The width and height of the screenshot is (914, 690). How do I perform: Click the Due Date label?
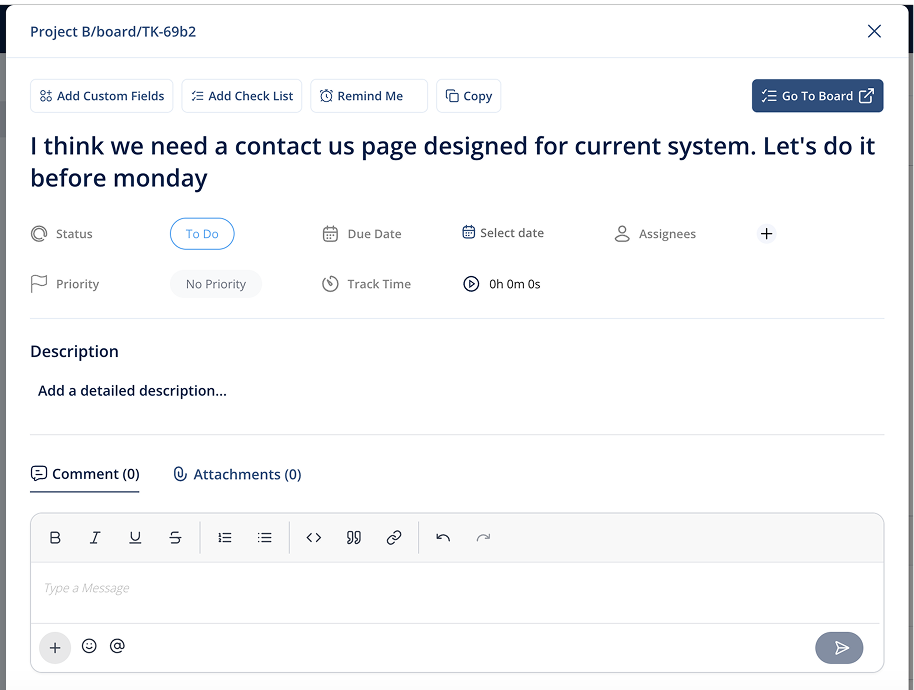[x=374, y=234]
